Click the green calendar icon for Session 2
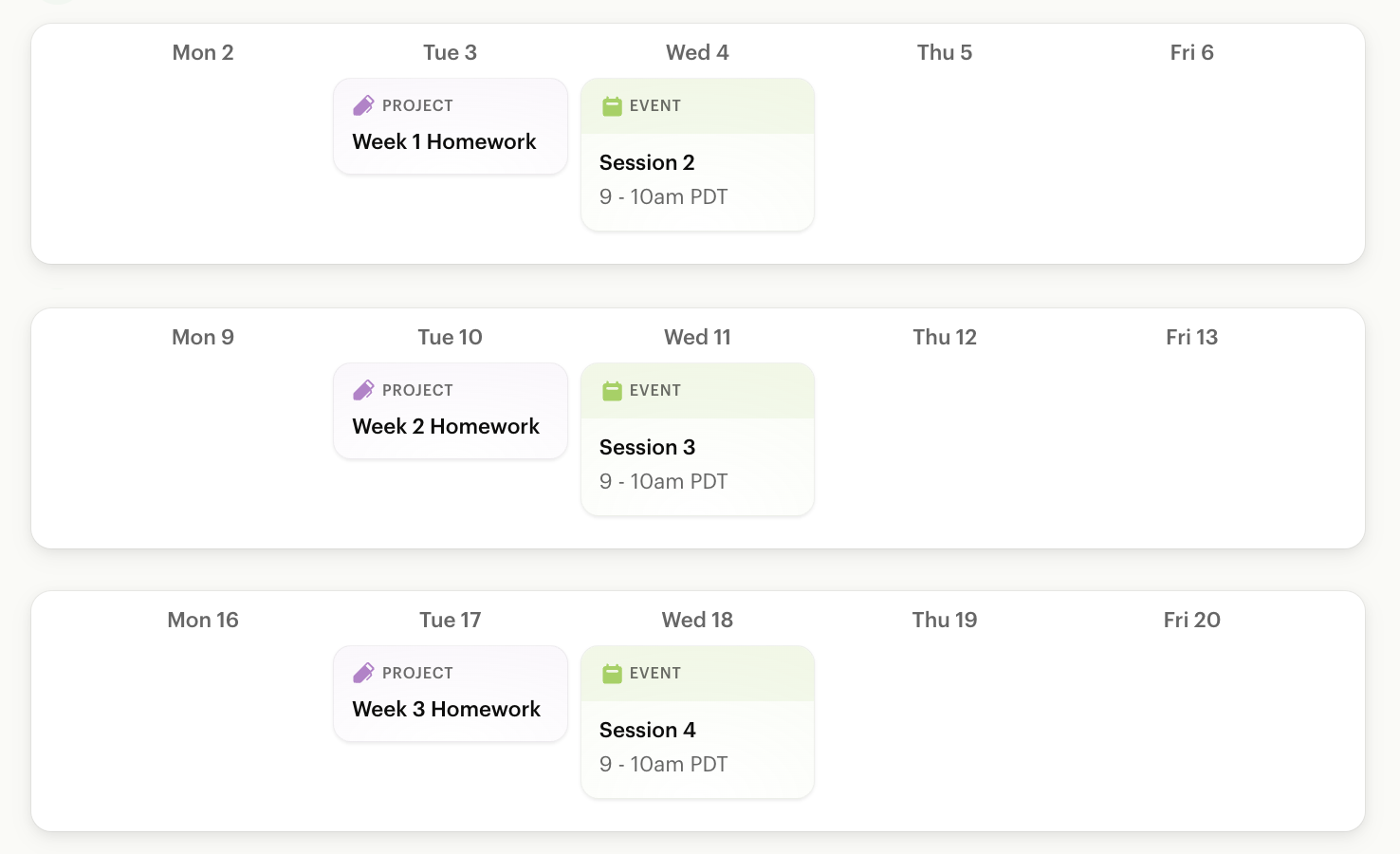 tap(612, 106)
